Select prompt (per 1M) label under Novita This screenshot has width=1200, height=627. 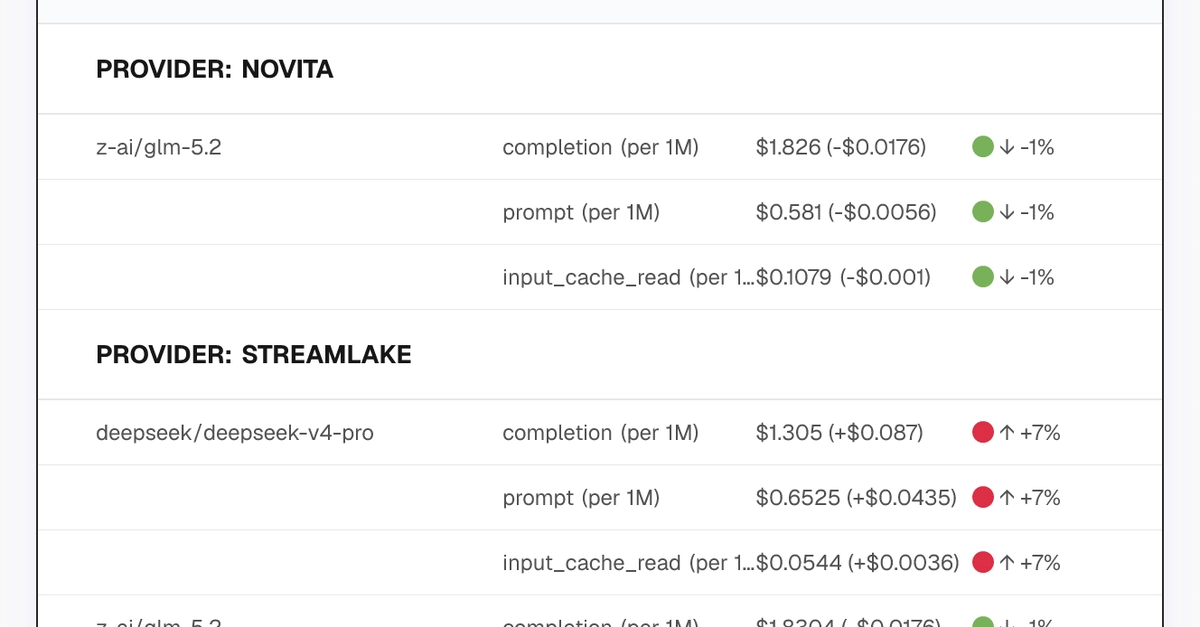(581, 212)
